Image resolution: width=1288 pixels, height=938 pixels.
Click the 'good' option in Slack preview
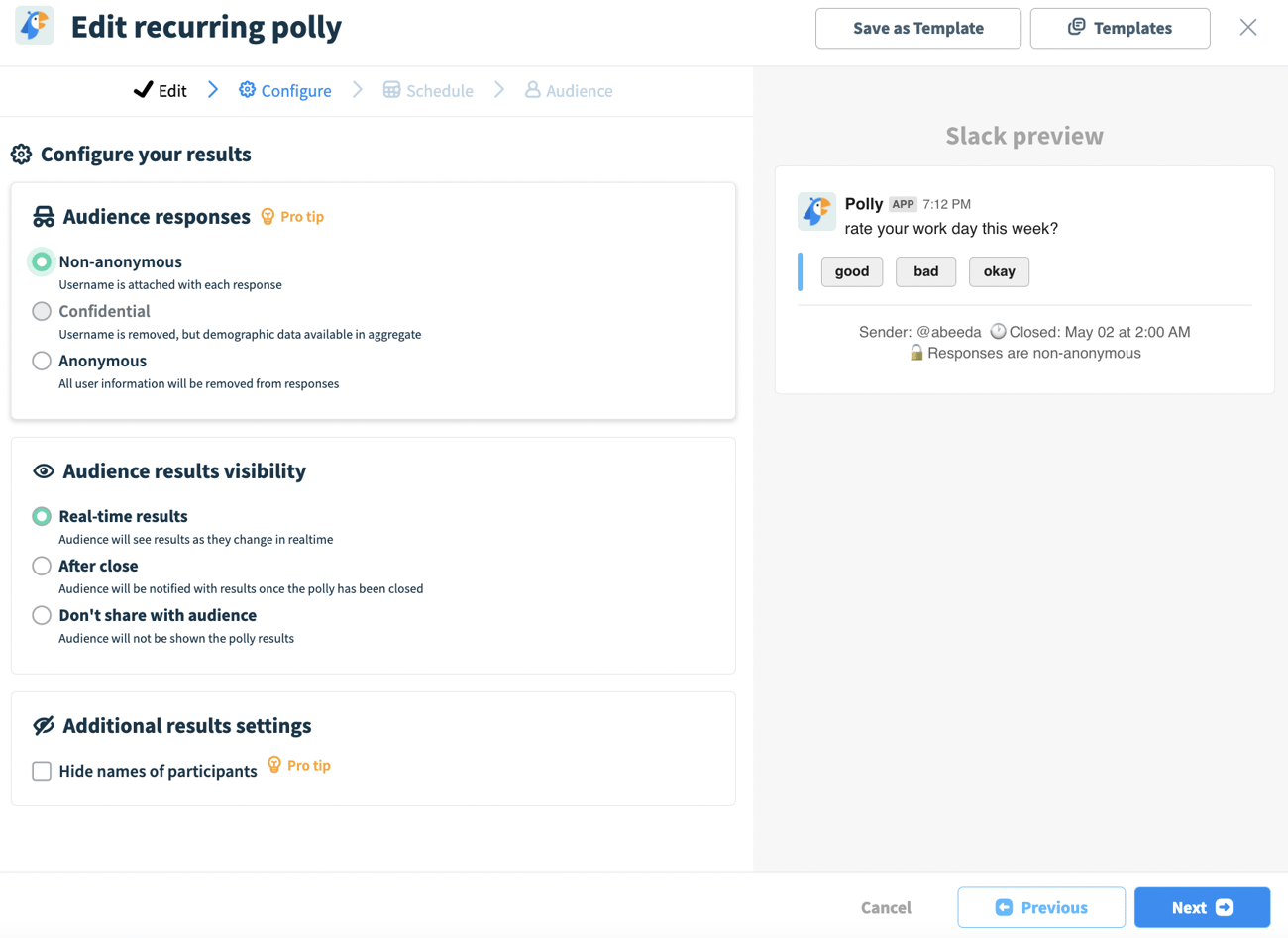pyautogui.click(x=851, y=271)
